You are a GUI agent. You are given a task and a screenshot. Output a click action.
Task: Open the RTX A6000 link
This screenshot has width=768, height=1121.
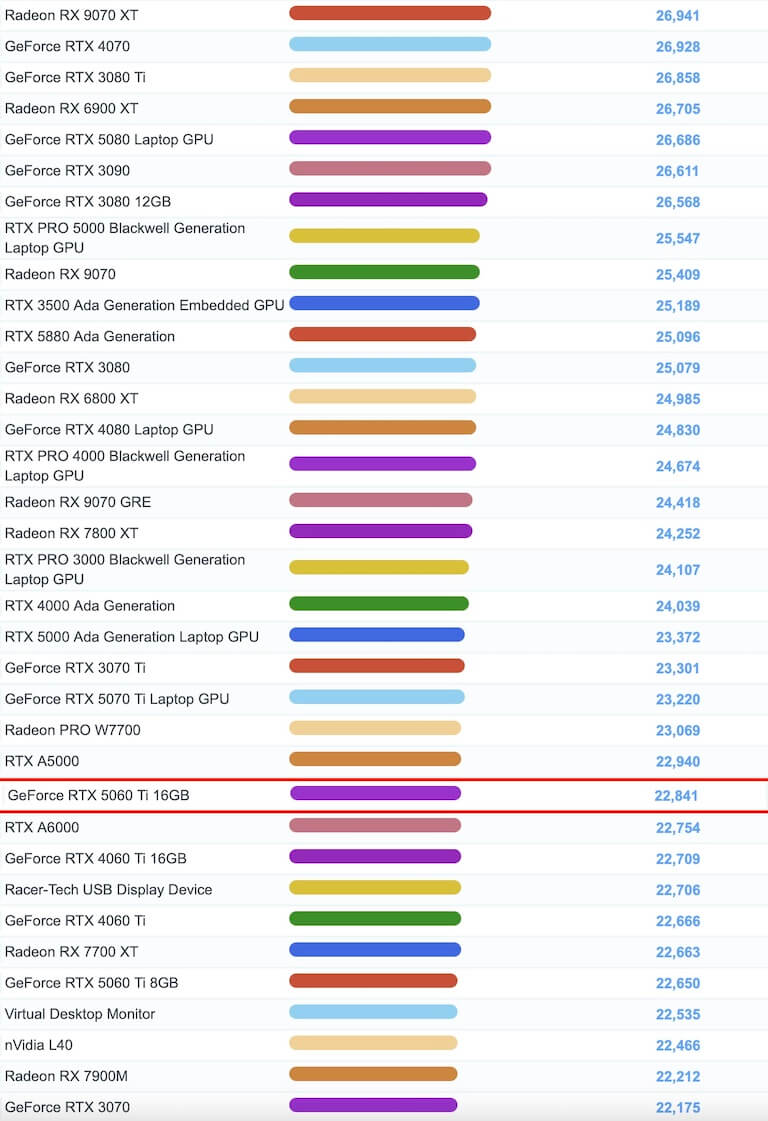[x=41, y=828]
